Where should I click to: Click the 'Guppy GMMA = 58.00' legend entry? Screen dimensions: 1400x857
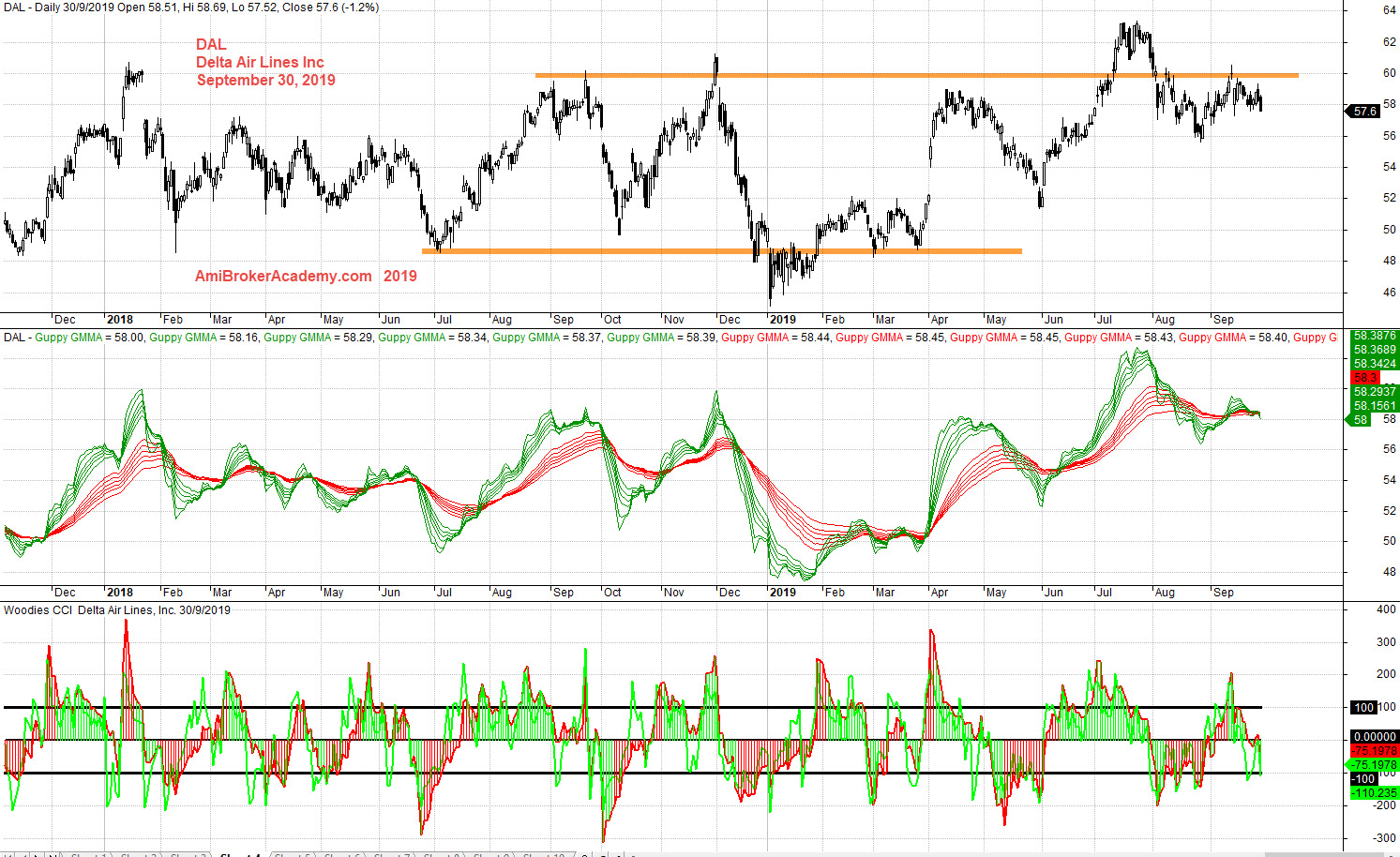tap(90, 338)
